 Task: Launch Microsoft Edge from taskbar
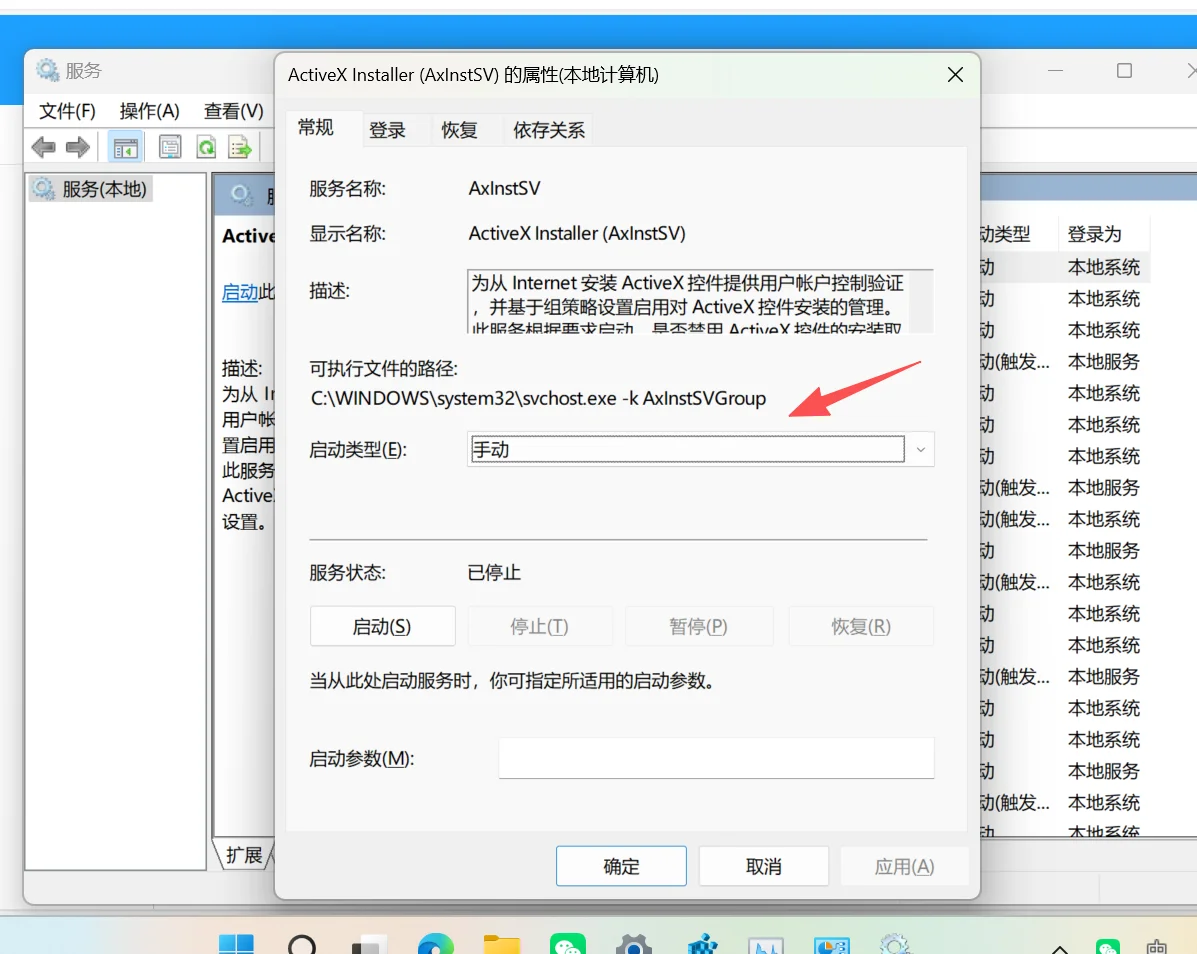[x=436, y=945]
